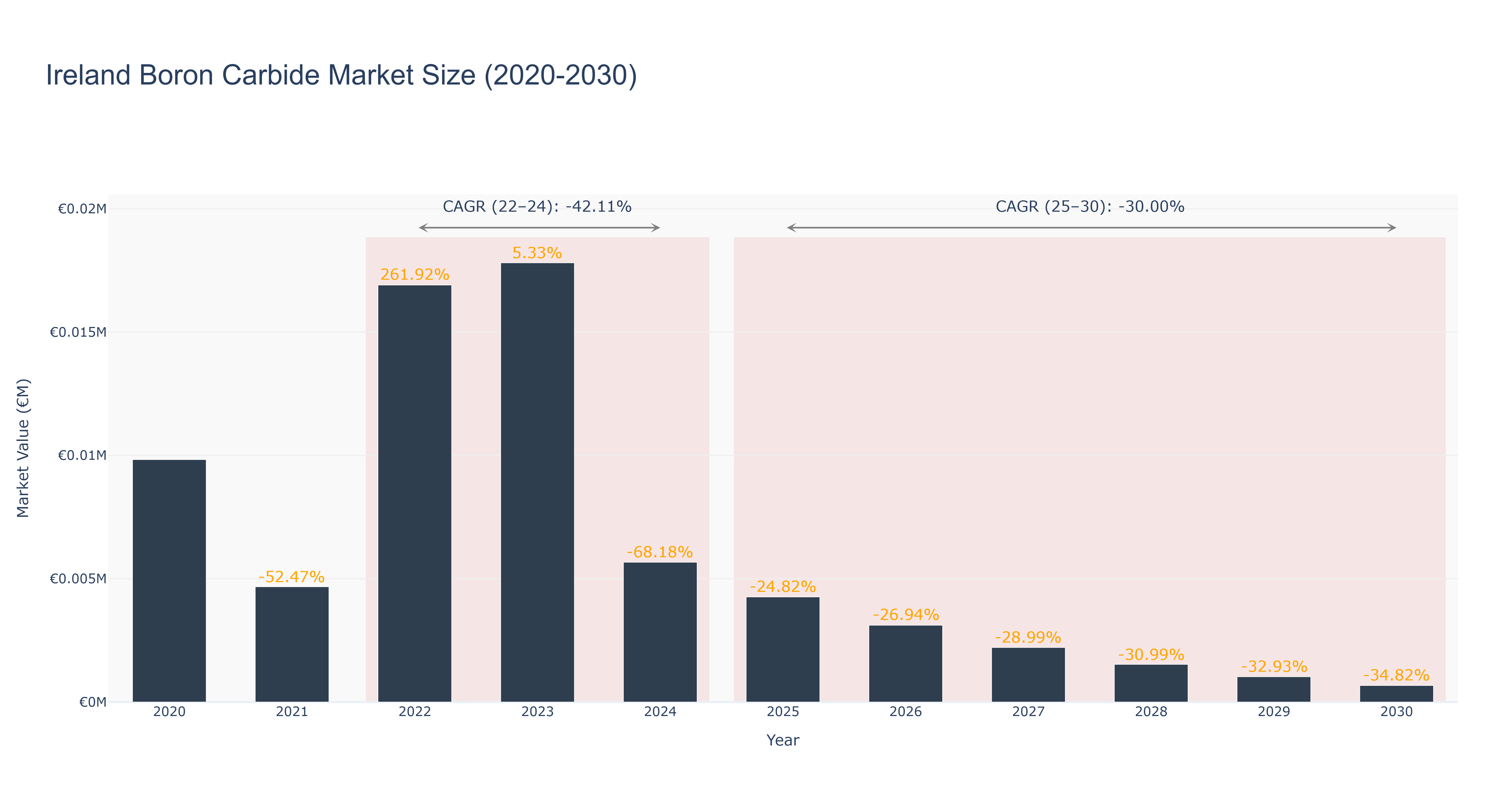The width and height of the screenshot is (1512, 810).
Task: Select the 2027 forecast bar
Action: click(1028, 674)
